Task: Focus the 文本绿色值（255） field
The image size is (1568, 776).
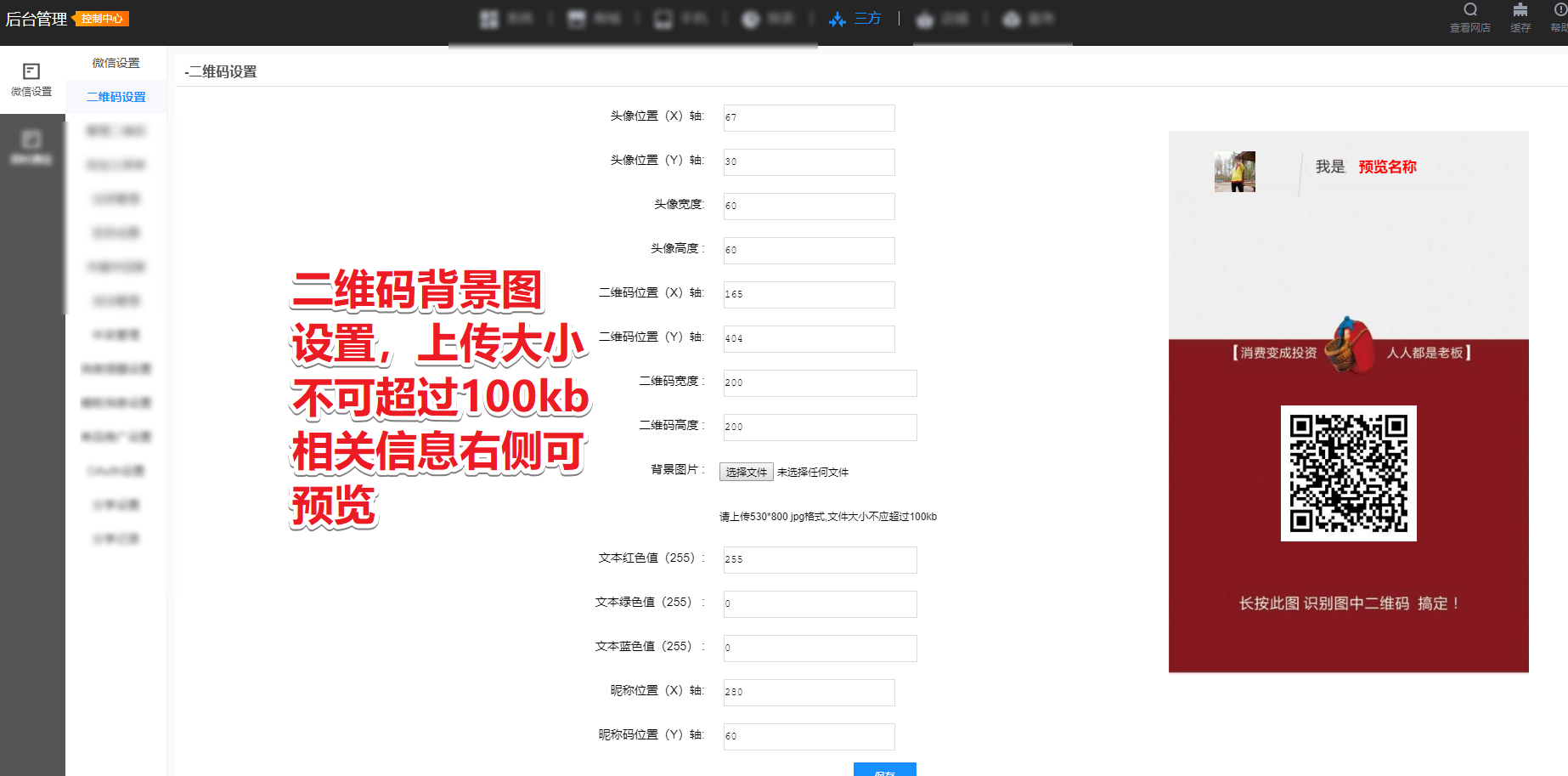Action: [x=820, y=604]
